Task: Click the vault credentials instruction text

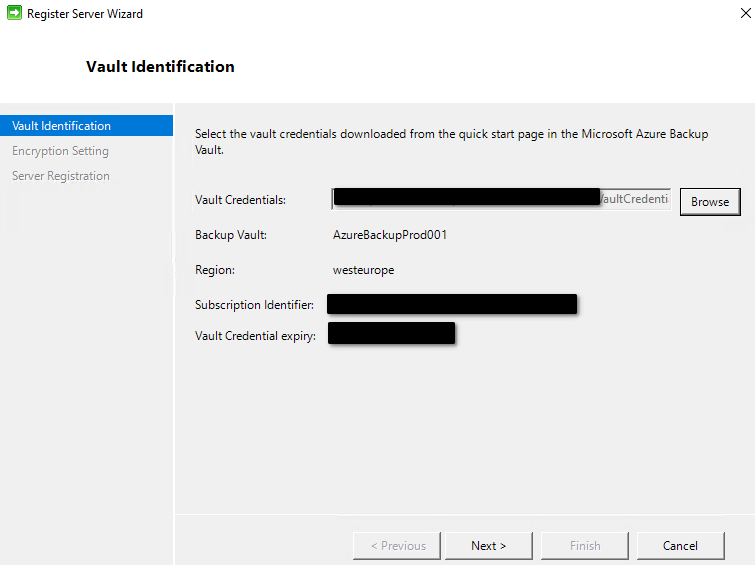Action: [451, 142]
